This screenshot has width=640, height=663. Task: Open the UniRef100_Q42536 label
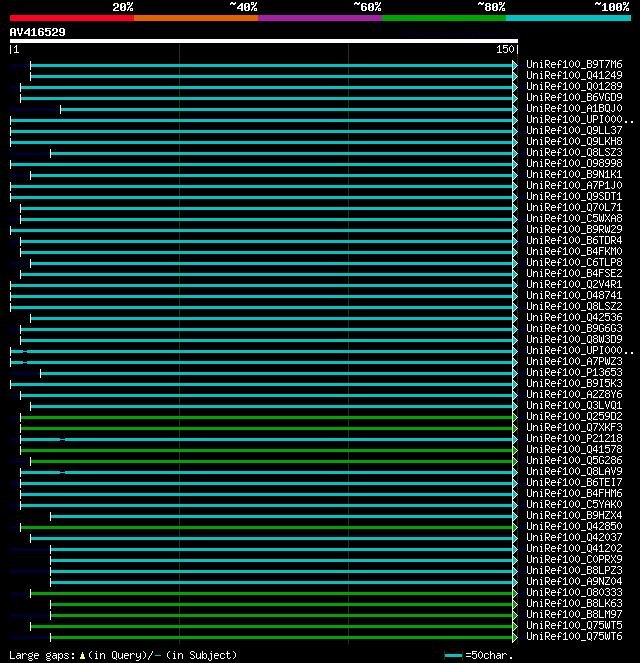[574, 317]
